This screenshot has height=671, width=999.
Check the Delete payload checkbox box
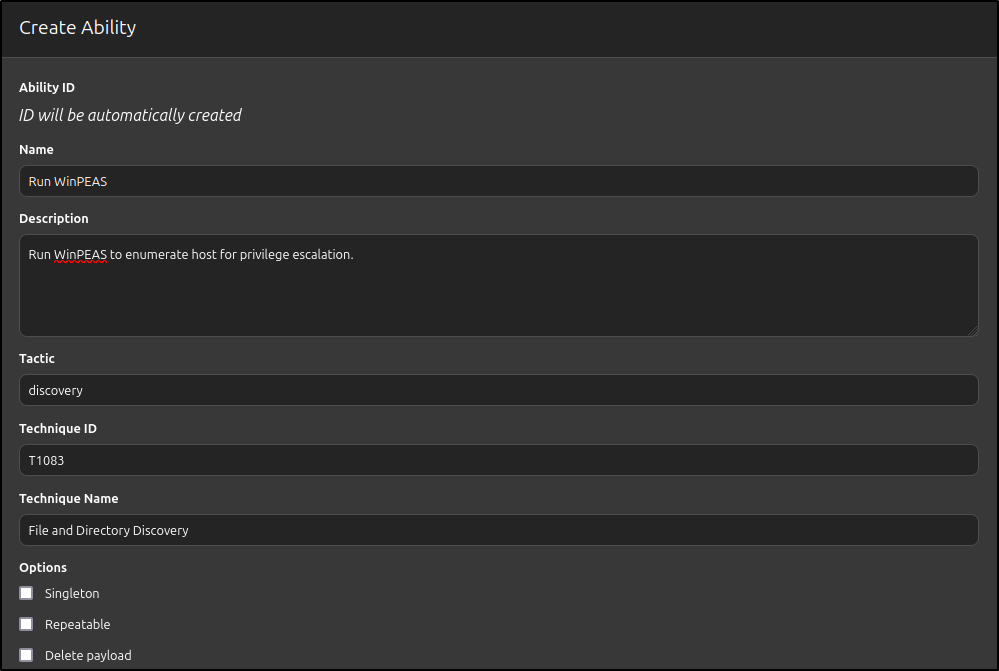pos(26,654)
